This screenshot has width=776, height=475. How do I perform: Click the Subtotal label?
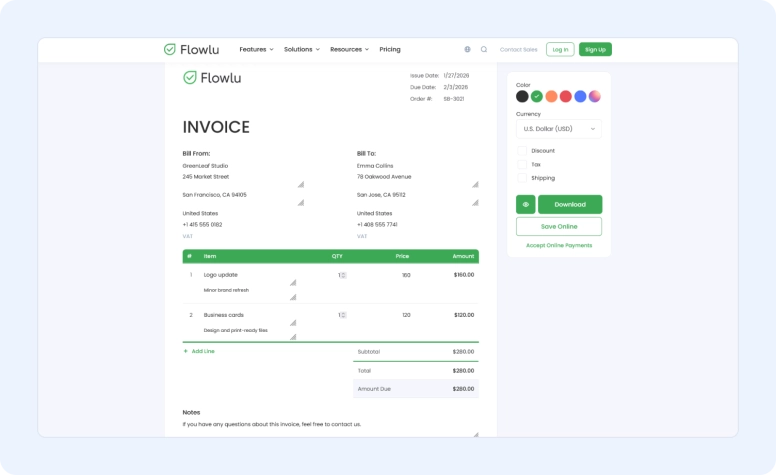click(x=369, y=352)
